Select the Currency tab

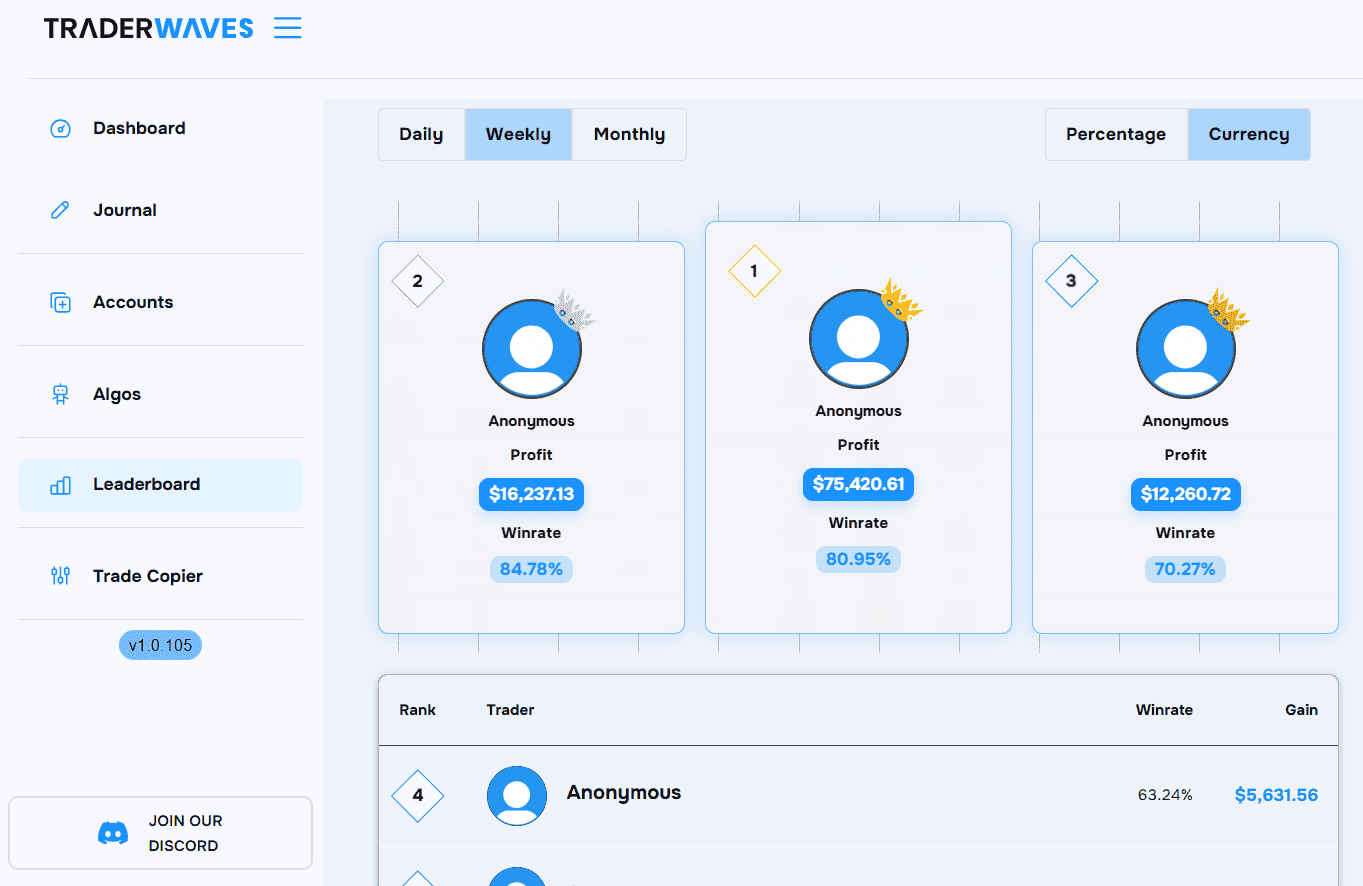click(1248, 133)
